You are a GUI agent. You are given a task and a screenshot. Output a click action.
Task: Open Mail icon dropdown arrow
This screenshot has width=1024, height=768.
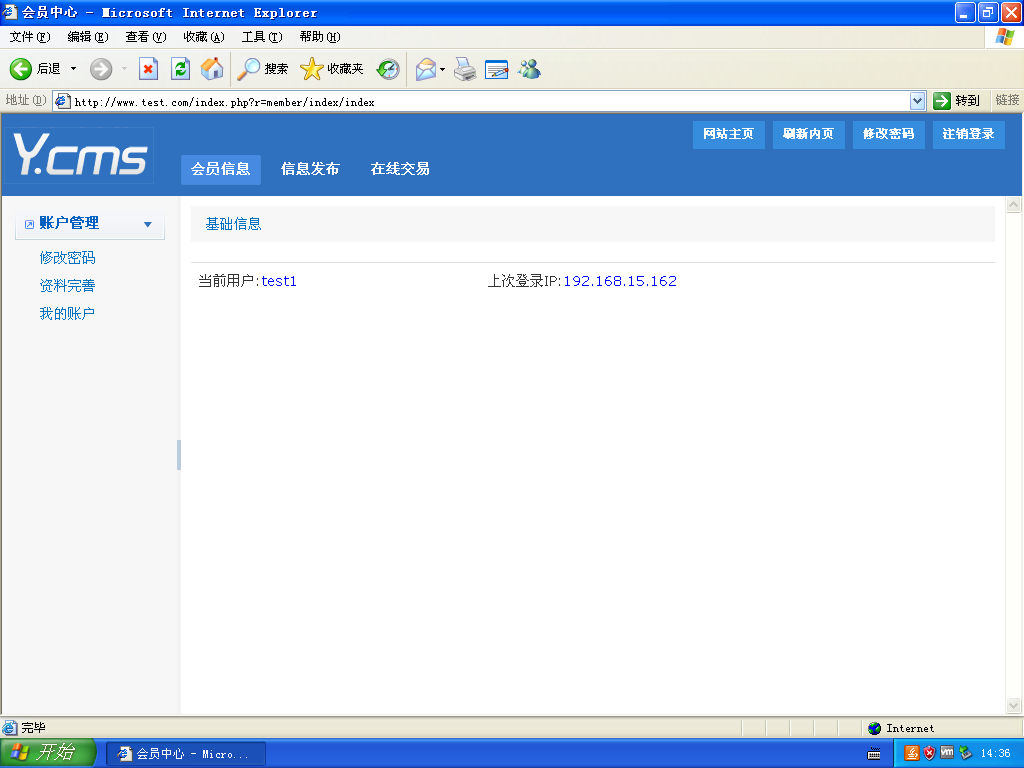click(442, 69)
